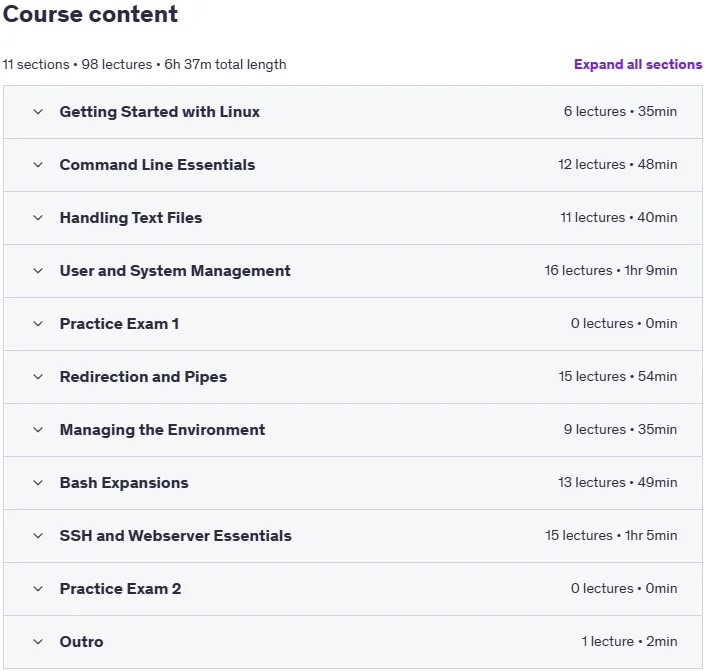Toggle chevron next to Bash Expansions
This screenshot has height=671, width=706.
(38, 483)
